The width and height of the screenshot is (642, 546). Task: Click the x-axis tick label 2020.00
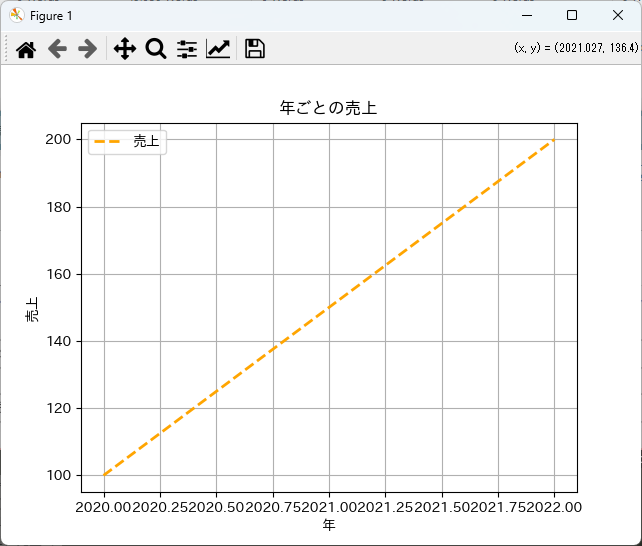point(103,507)
